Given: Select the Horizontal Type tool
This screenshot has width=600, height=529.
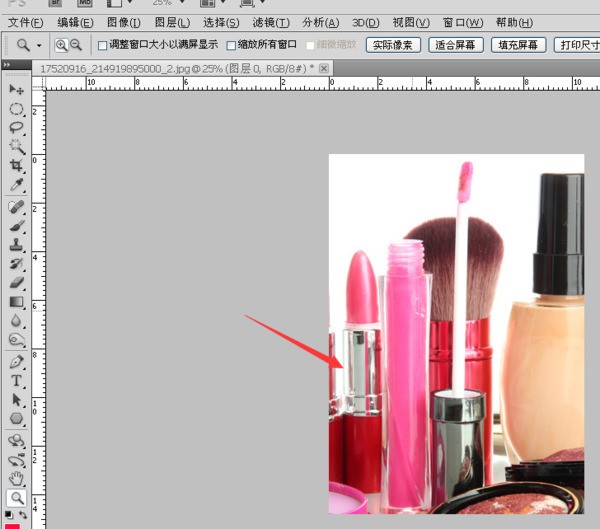Looking at the screenshot, I should (17, 381).
